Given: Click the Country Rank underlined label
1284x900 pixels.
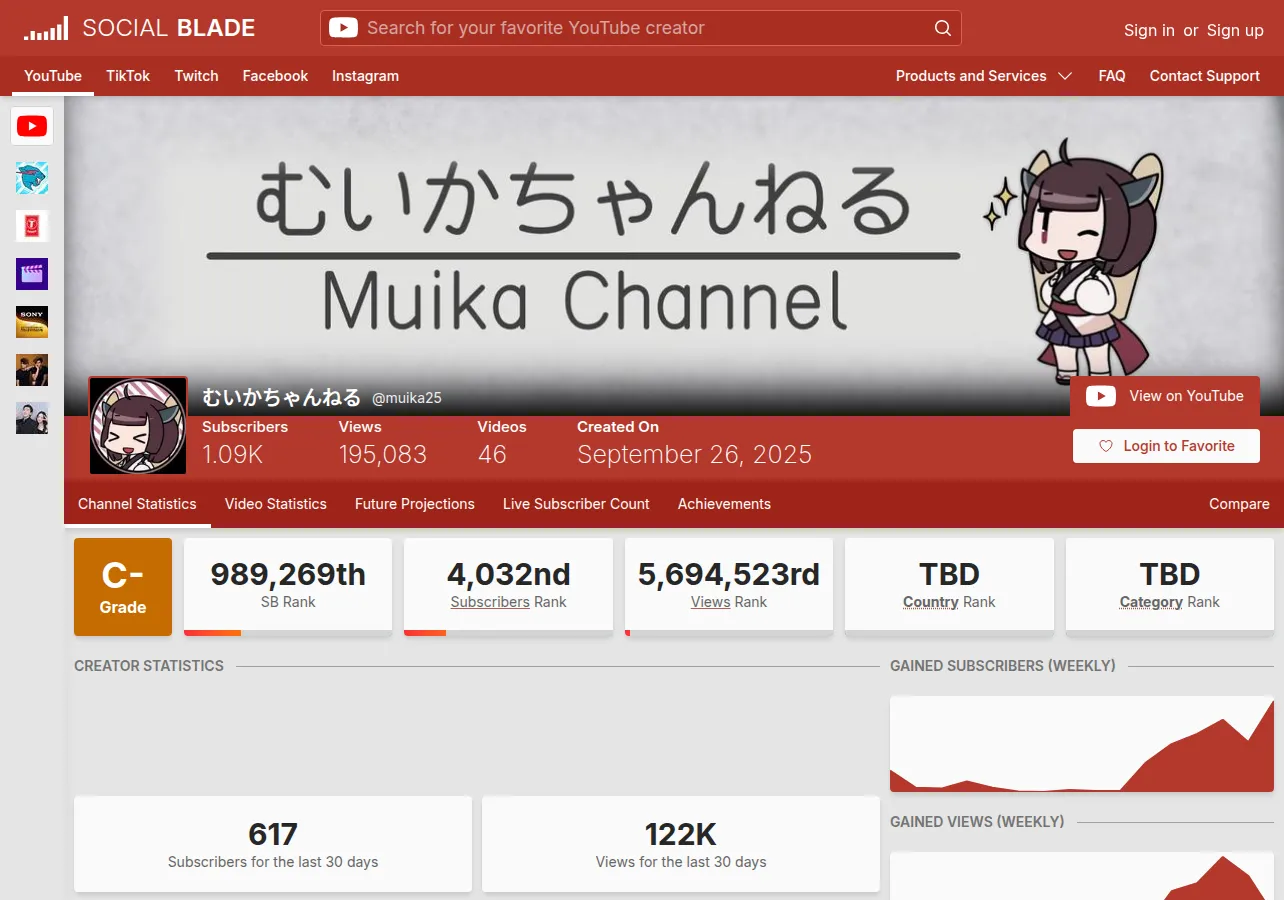Looking at the screenshot, I should (931, 602).
